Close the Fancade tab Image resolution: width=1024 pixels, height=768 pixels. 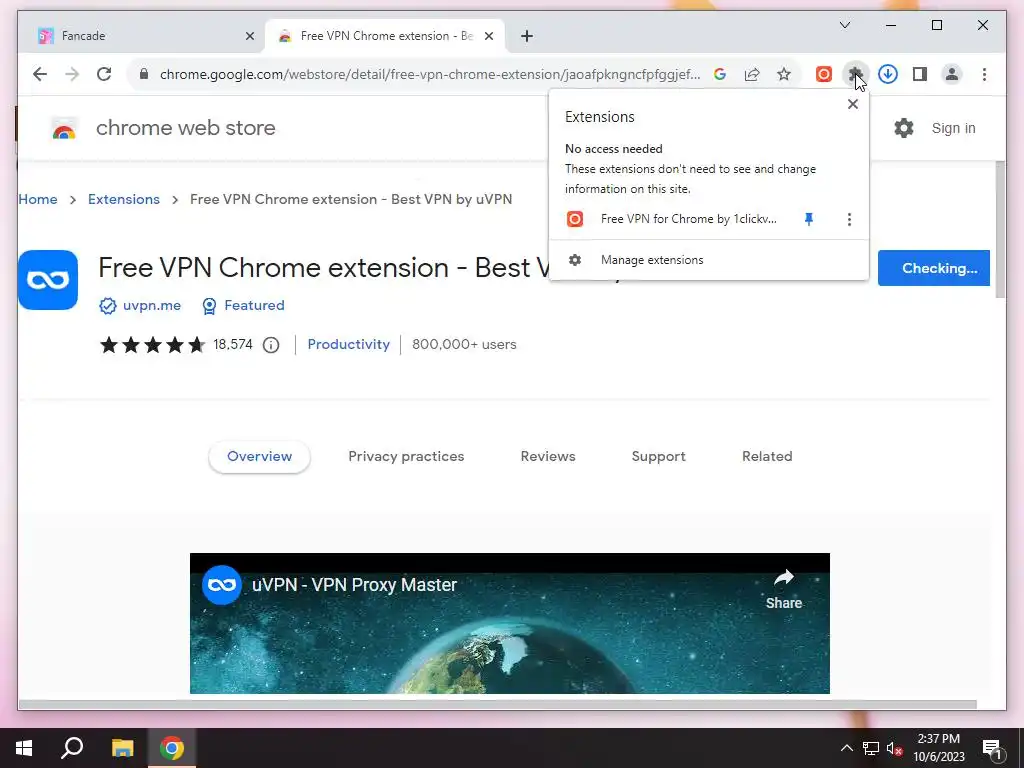[x=249, y=36]
